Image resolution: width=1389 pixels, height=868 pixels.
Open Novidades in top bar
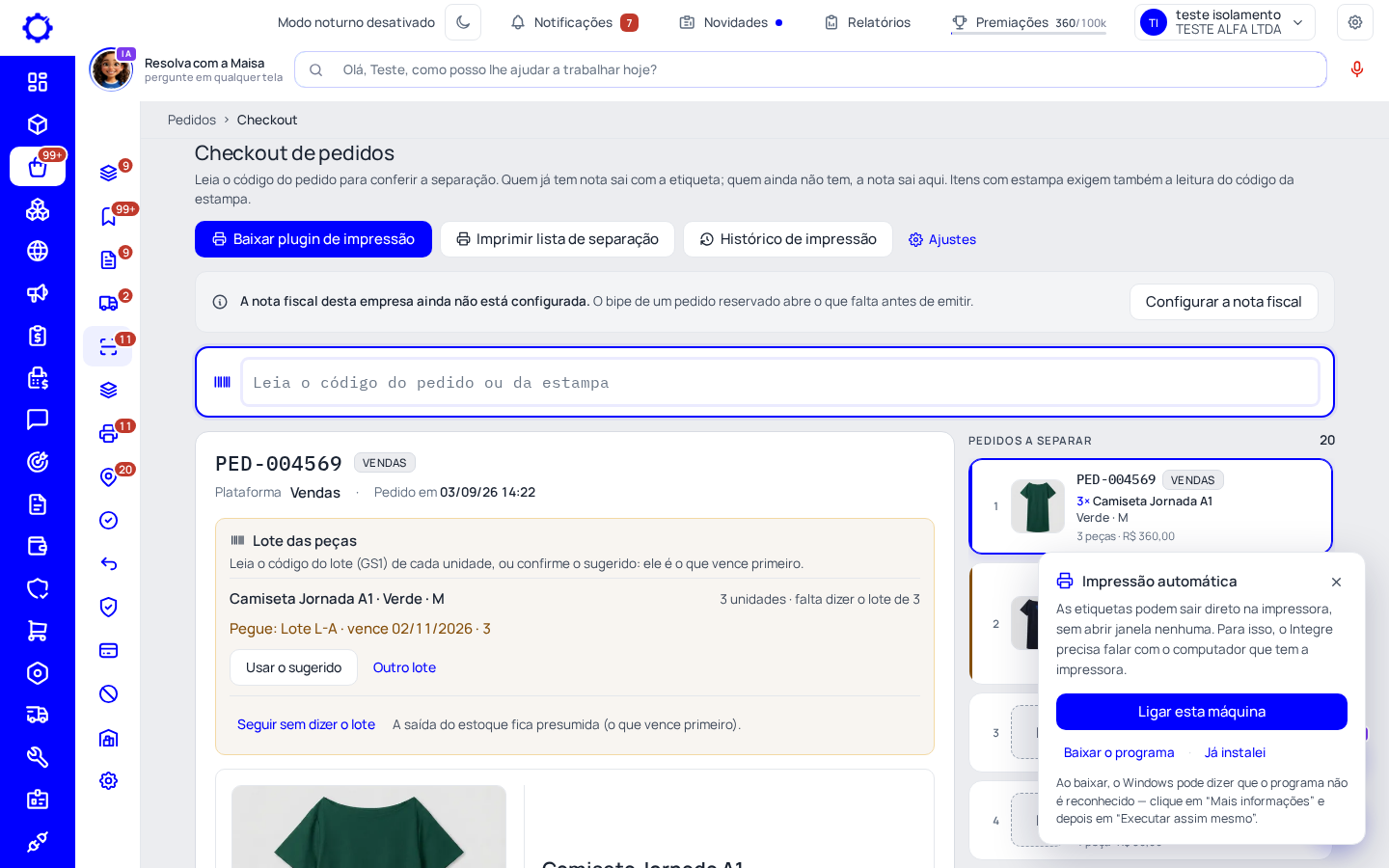tap(731, 22)
